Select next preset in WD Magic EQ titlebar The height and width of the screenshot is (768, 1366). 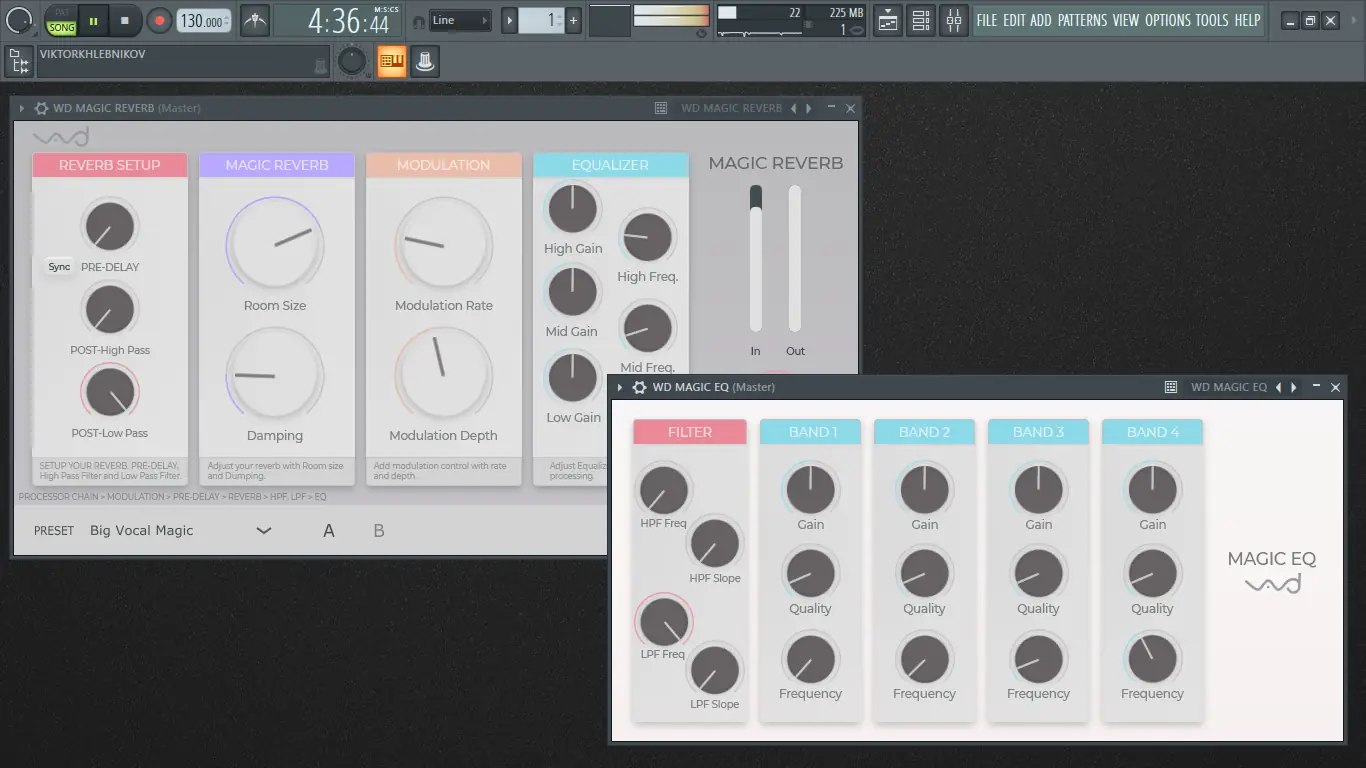click(1294, 387)
